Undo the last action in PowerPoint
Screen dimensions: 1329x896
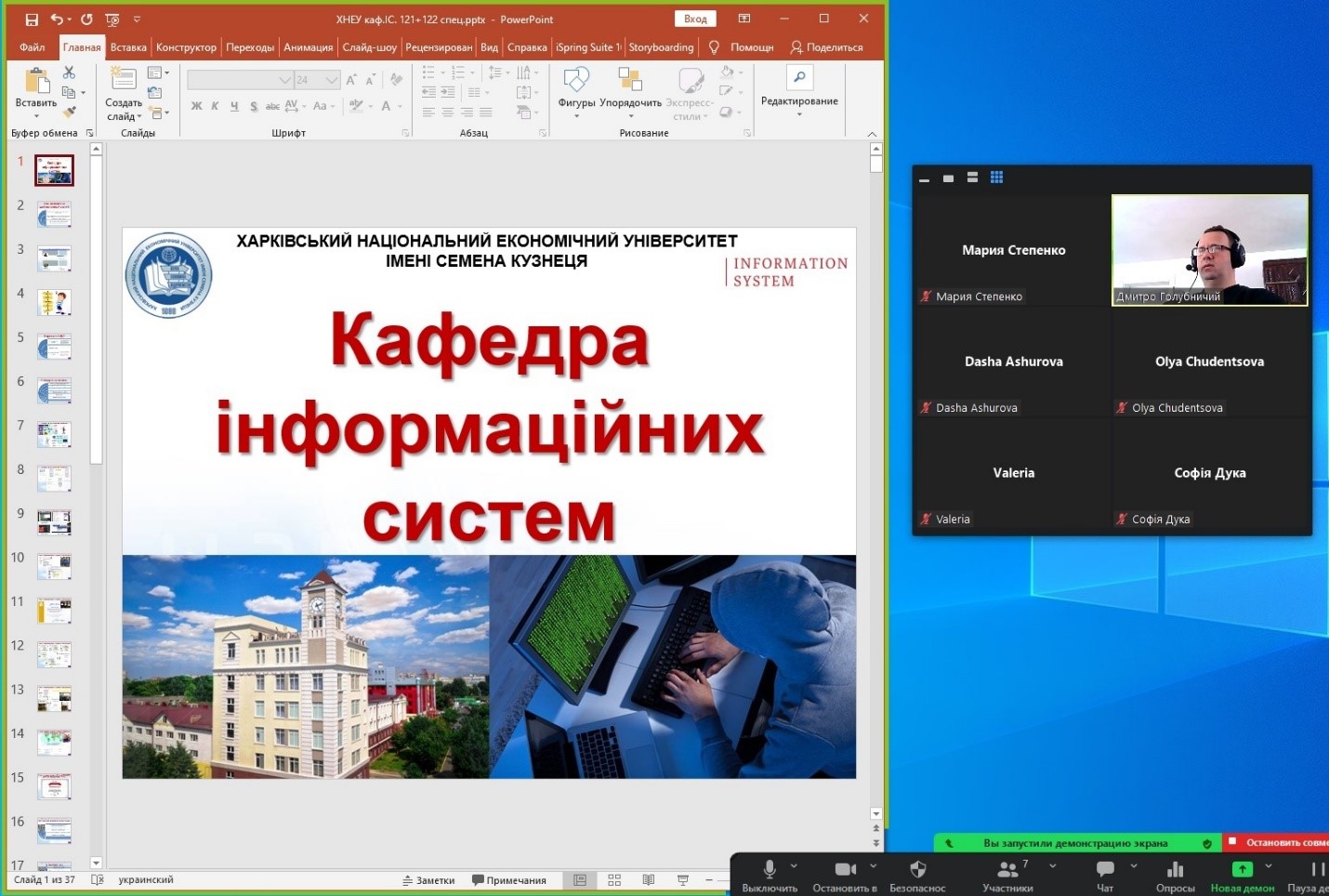point(56,20)
